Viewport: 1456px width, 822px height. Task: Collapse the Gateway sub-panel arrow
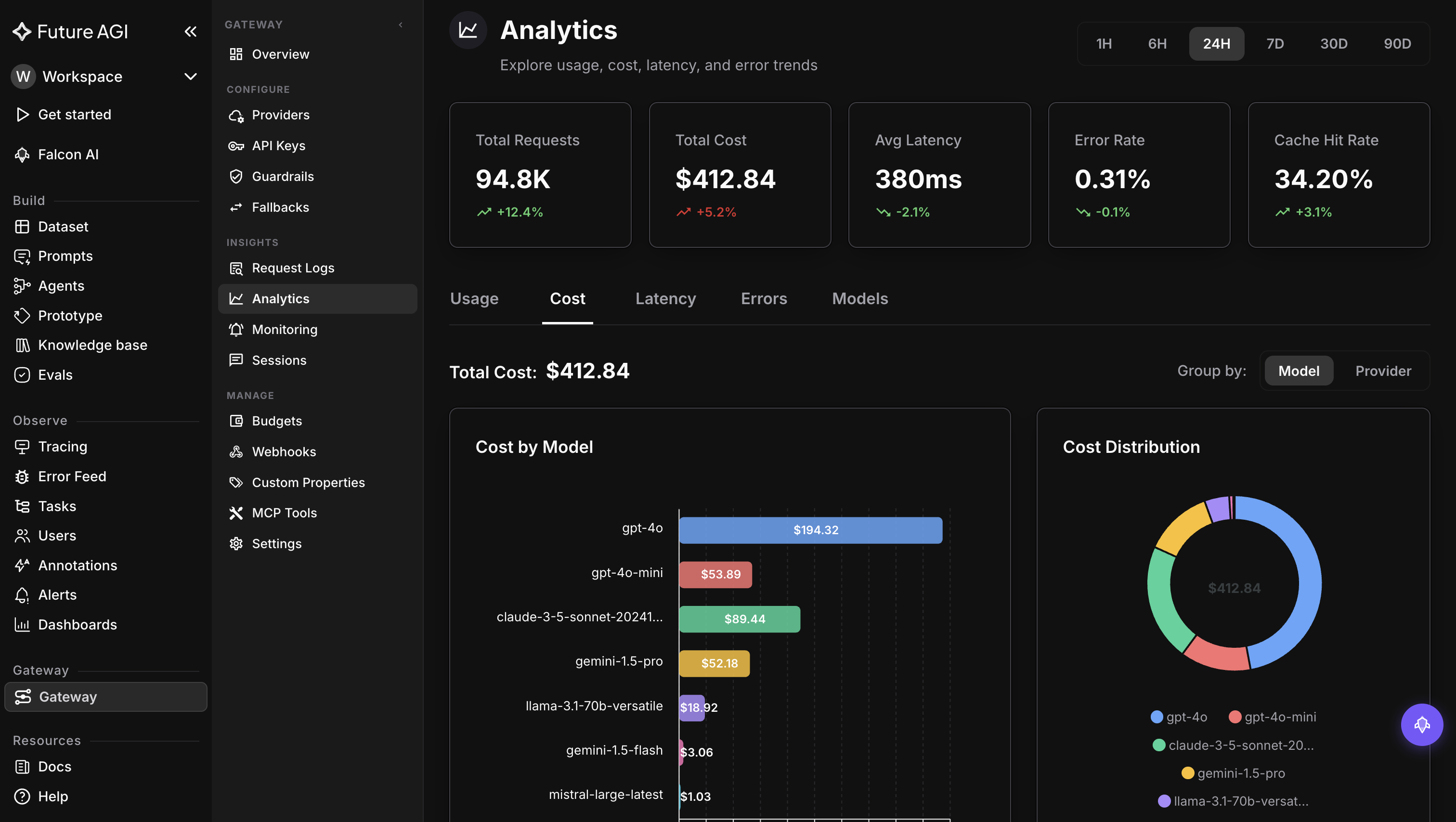point(401,25)
